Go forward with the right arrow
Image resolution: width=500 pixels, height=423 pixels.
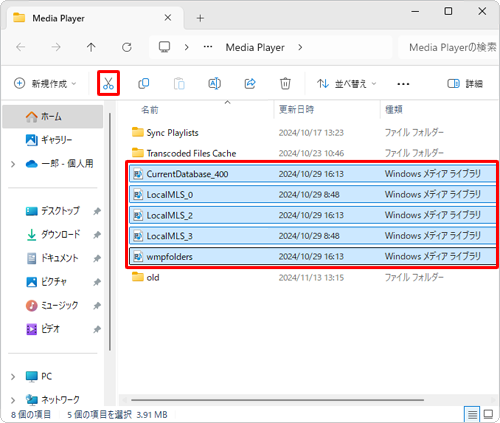tap(56, 47)
